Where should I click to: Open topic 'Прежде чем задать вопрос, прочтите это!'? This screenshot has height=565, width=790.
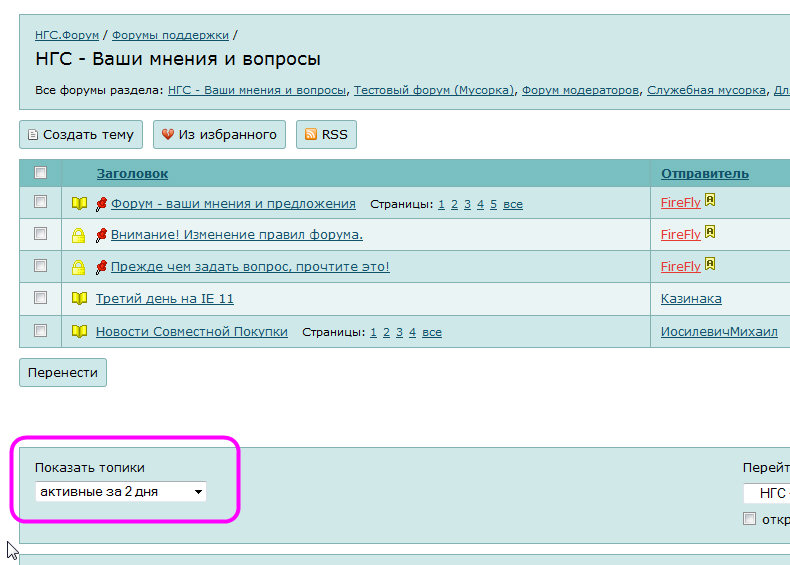click(x=250, y=267)
